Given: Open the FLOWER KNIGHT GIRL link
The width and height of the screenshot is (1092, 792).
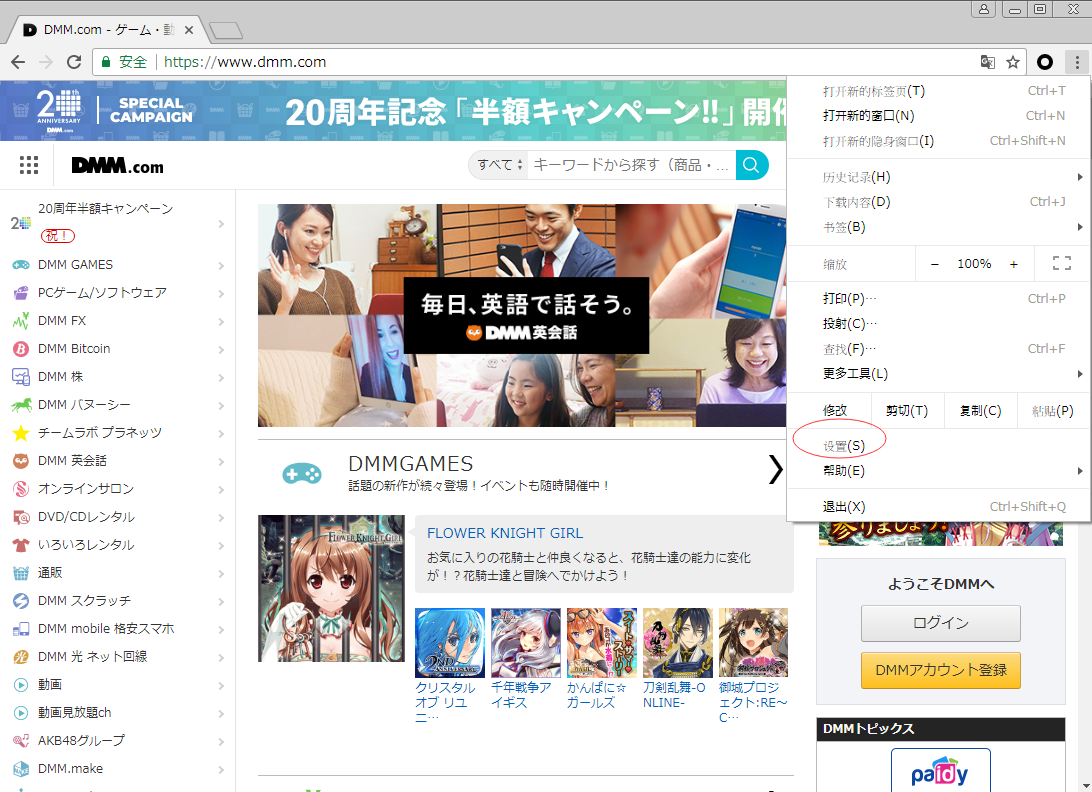Looking at the screenshot, I should click(x=504, y=533).
